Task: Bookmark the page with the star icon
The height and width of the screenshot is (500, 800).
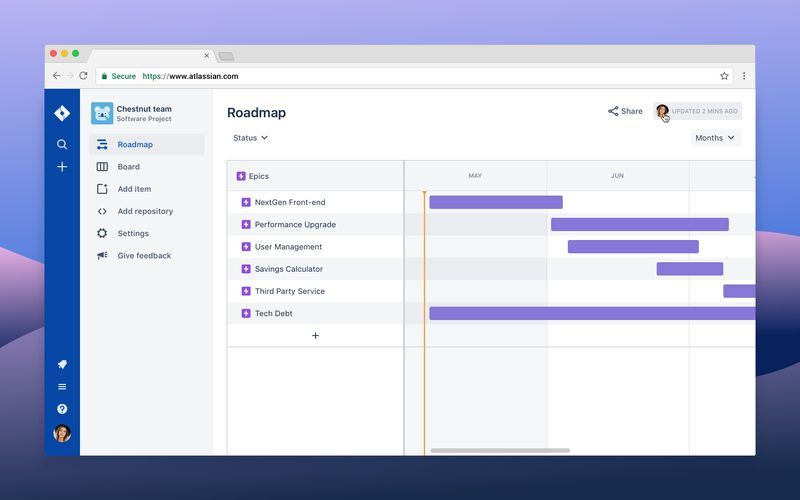Action: (724, 76)
